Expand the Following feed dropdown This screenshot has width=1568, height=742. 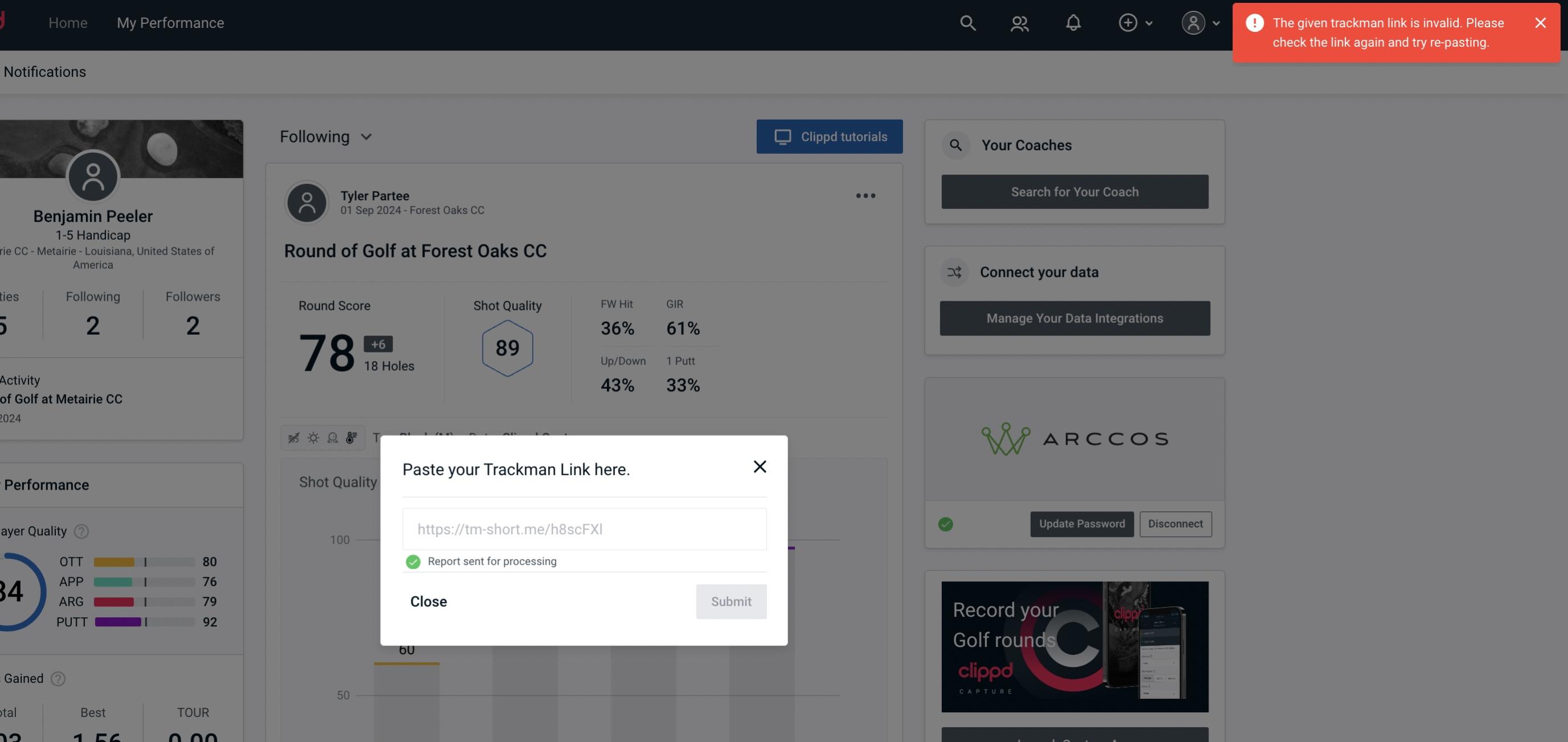[325, 136]
